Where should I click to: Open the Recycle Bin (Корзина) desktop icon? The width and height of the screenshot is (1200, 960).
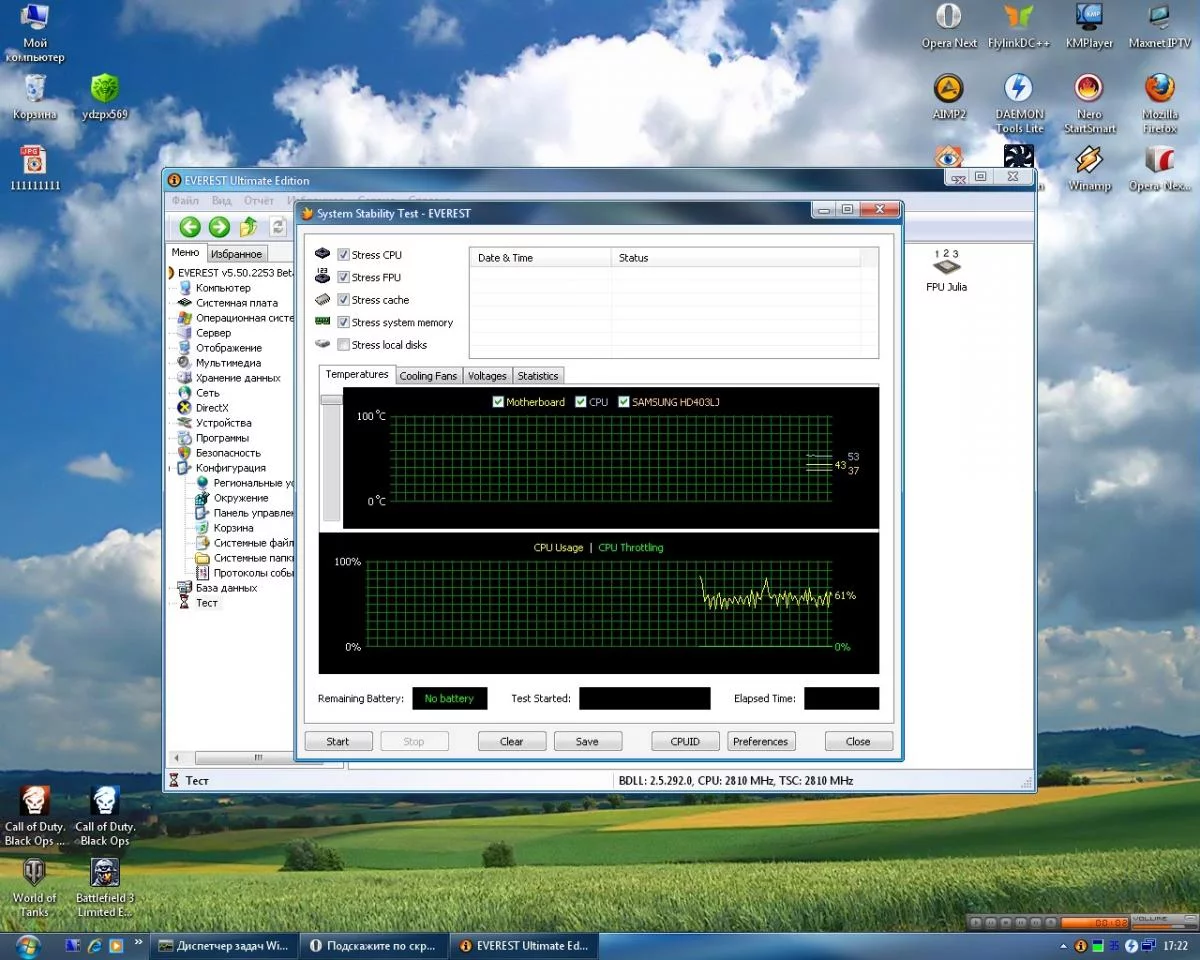(x=34, y=96)
